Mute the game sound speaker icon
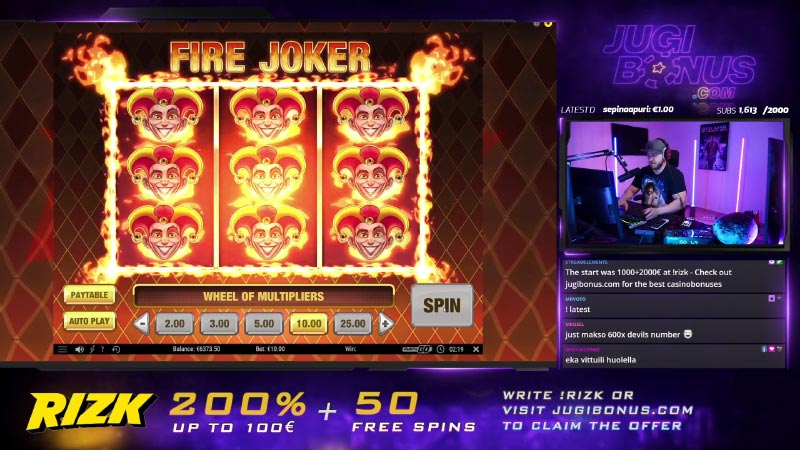 tap(79, 349)
